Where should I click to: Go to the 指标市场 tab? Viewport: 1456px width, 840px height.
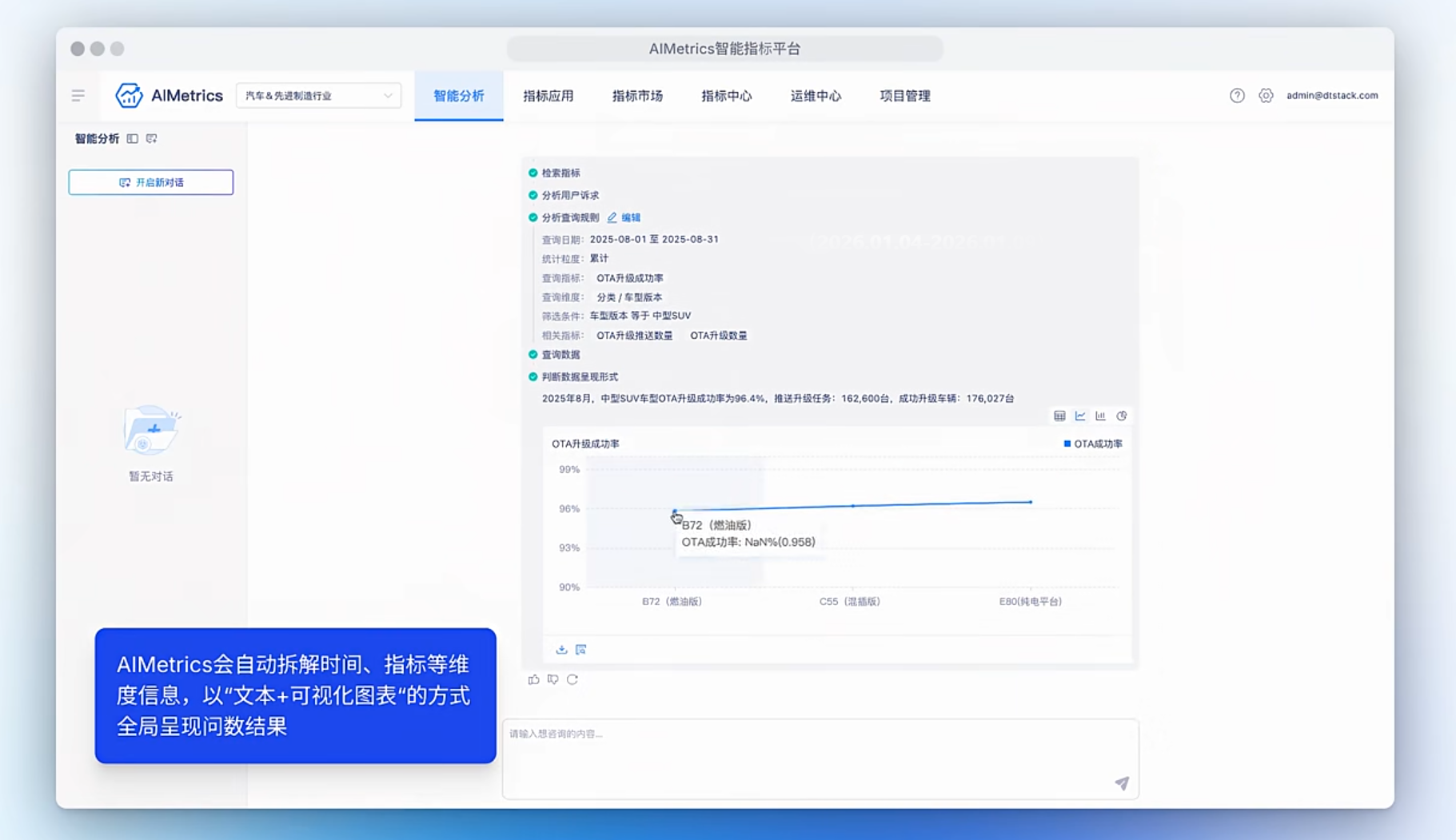[637, 96]
